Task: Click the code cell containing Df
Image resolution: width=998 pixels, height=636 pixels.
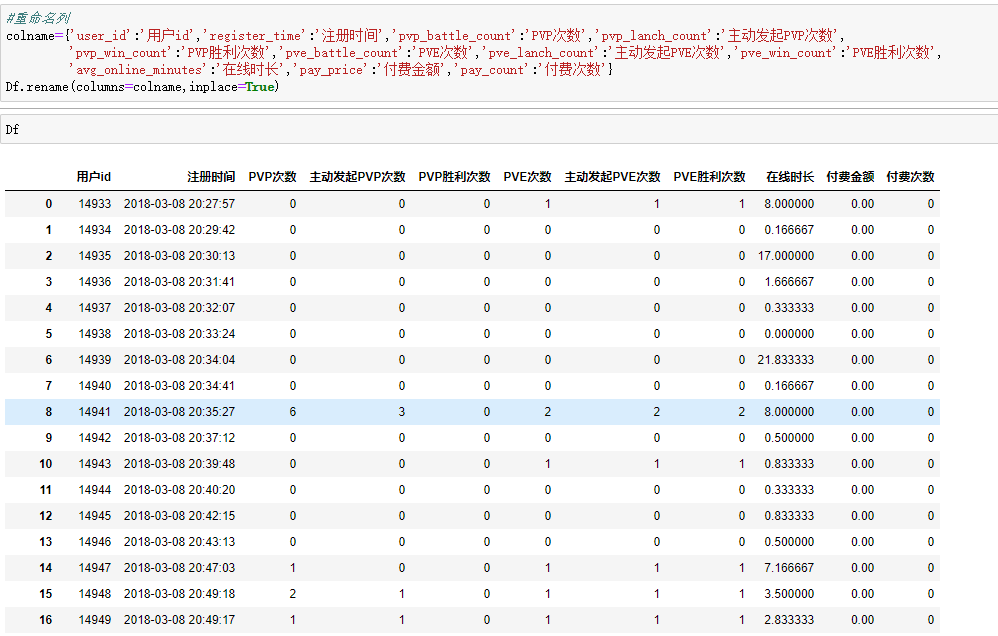Action: pyautogui.click(x=499, y=129)
